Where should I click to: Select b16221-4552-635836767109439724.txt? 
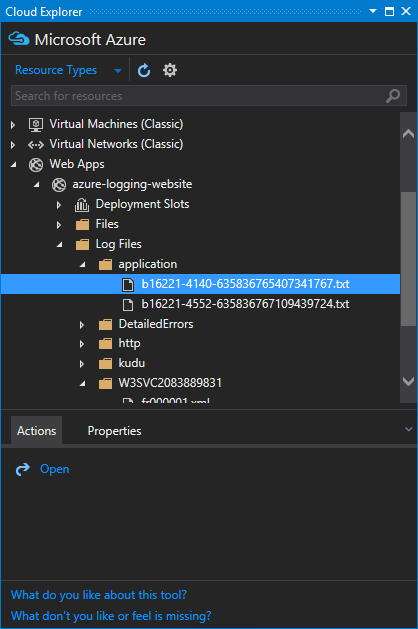pos(246,304)
